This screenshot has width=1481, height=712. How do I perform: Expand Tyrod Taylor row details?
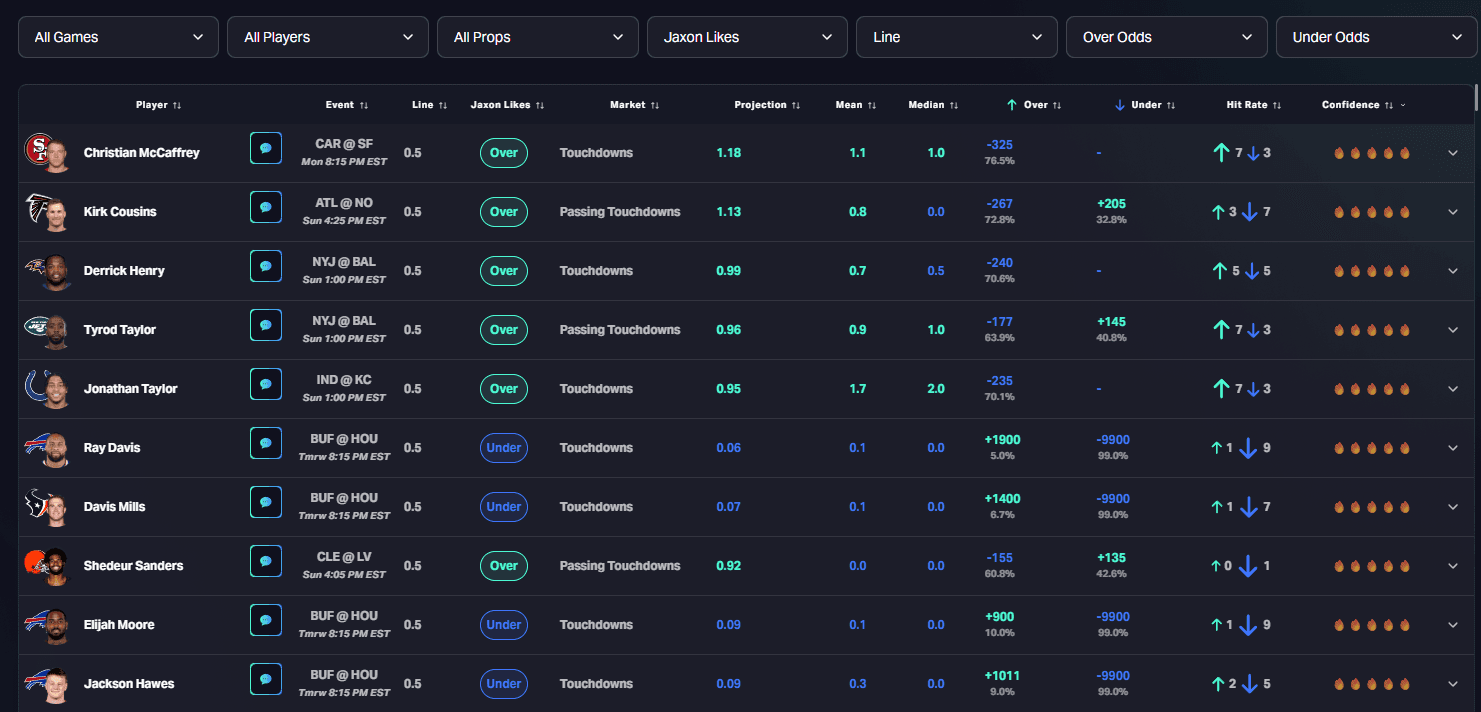point(1453,330)
